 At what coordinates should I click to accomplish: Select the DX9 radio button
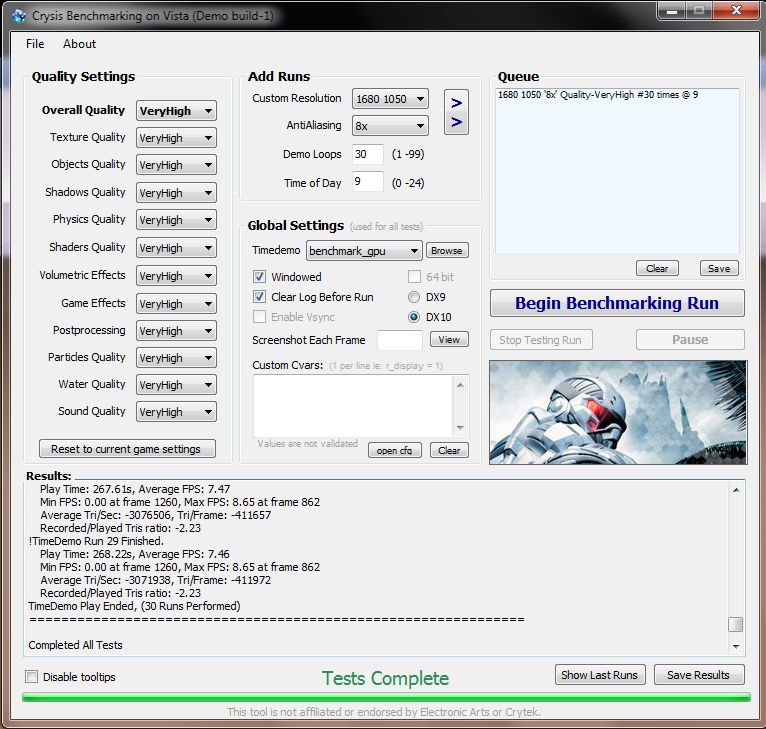[414, 297]
